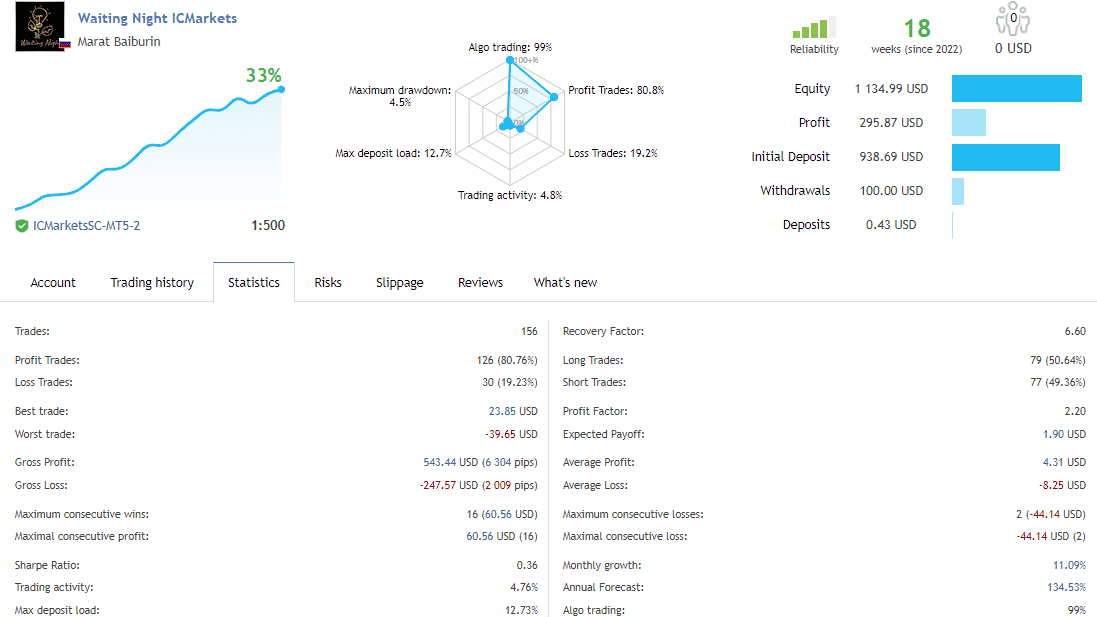The image size is (1097, 617).
Task: Click the verified account checkmark icon
Action: coord(21,226)
